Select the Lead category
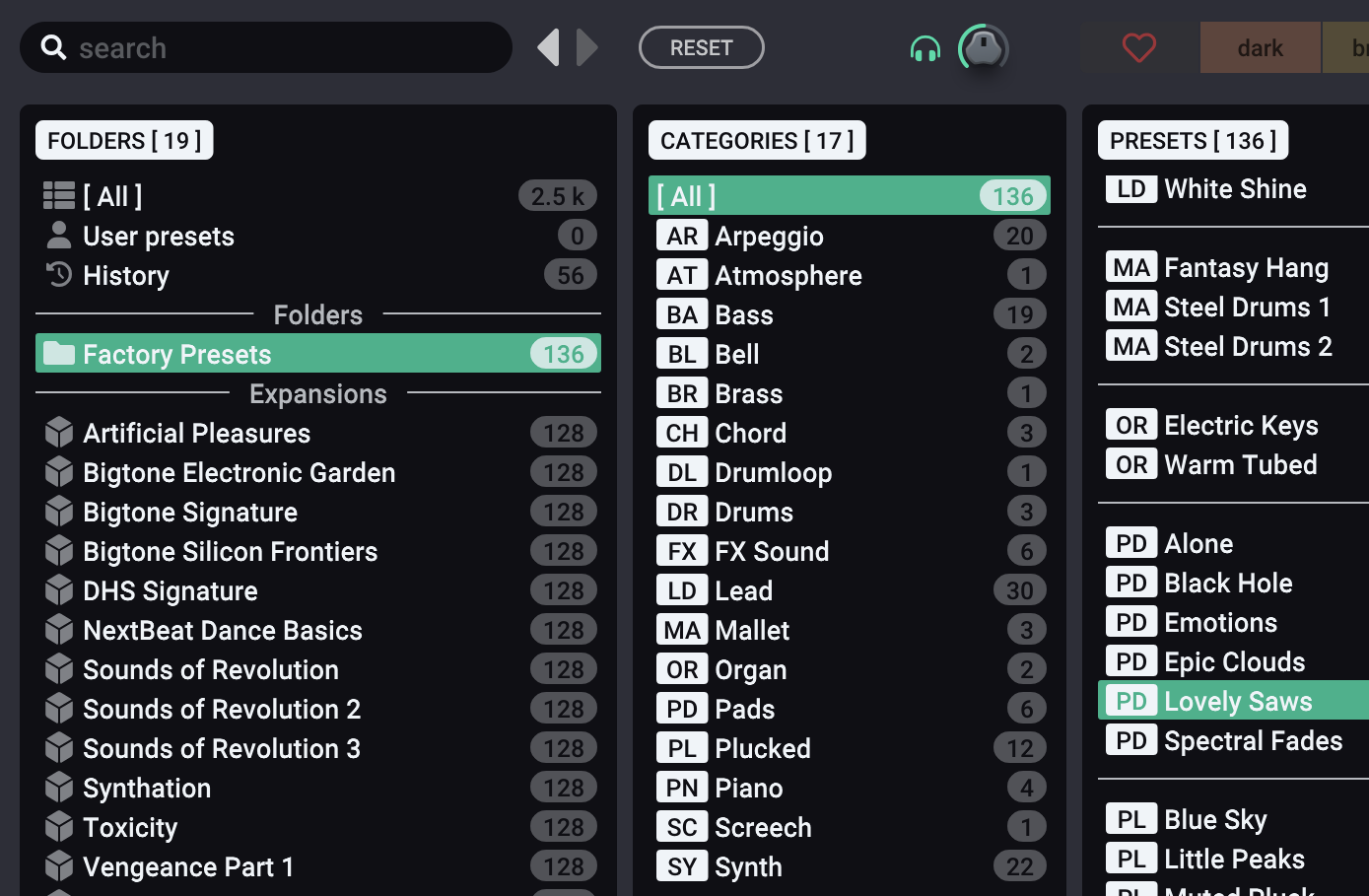Viewport: 1369px width, 896px height. point(744,590)
